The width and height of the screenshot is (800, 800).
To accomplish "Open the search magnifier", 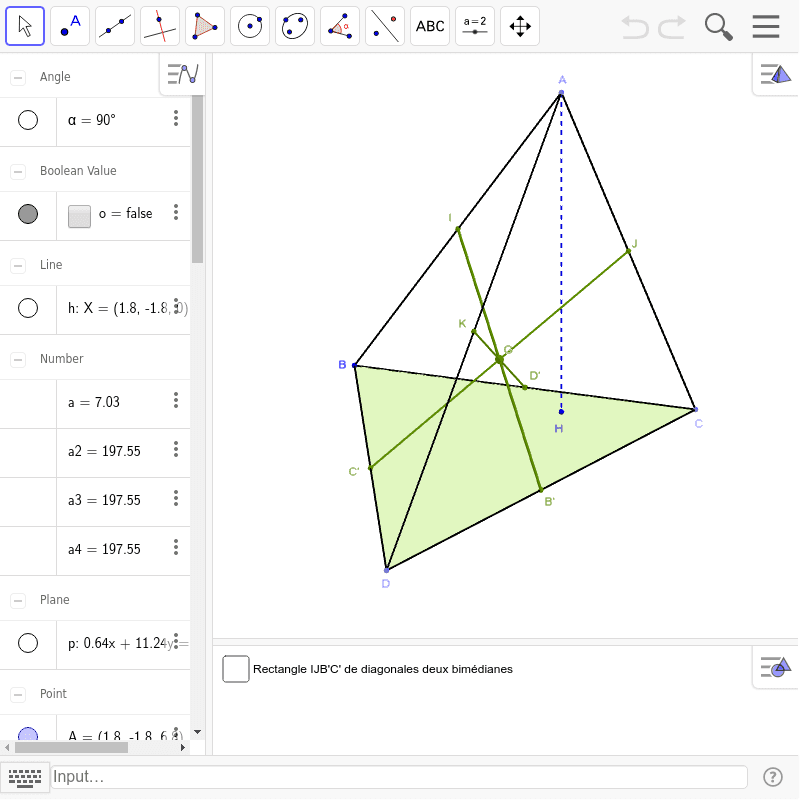I will click(718, 27).
